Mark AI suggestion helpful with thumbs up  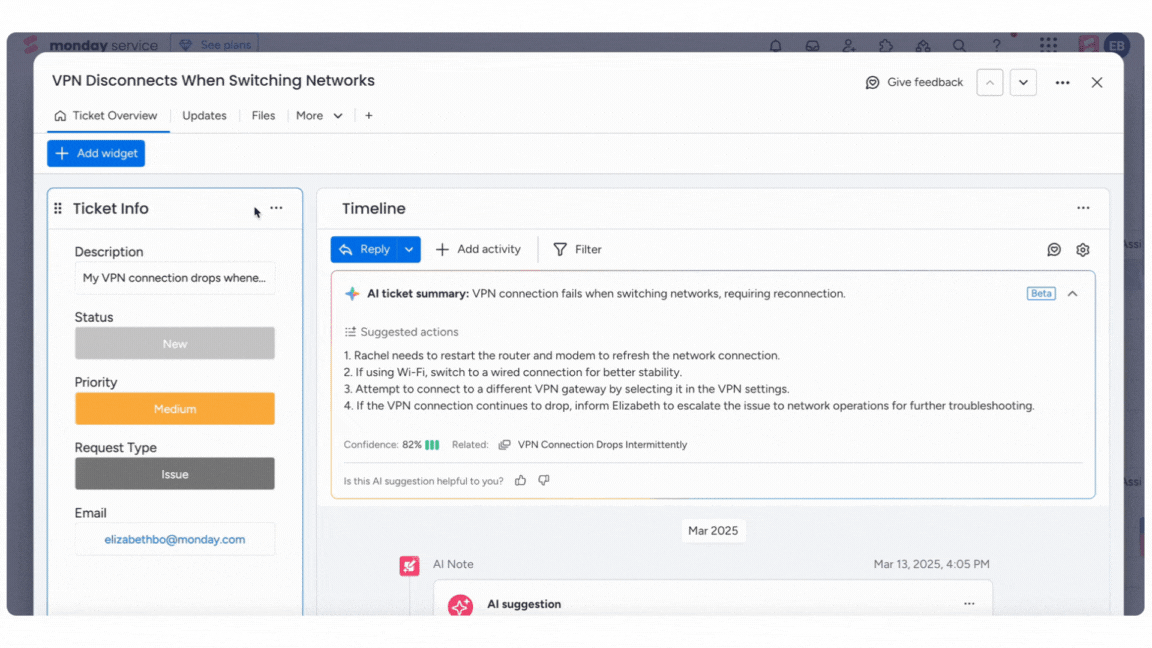click(520, 480)
